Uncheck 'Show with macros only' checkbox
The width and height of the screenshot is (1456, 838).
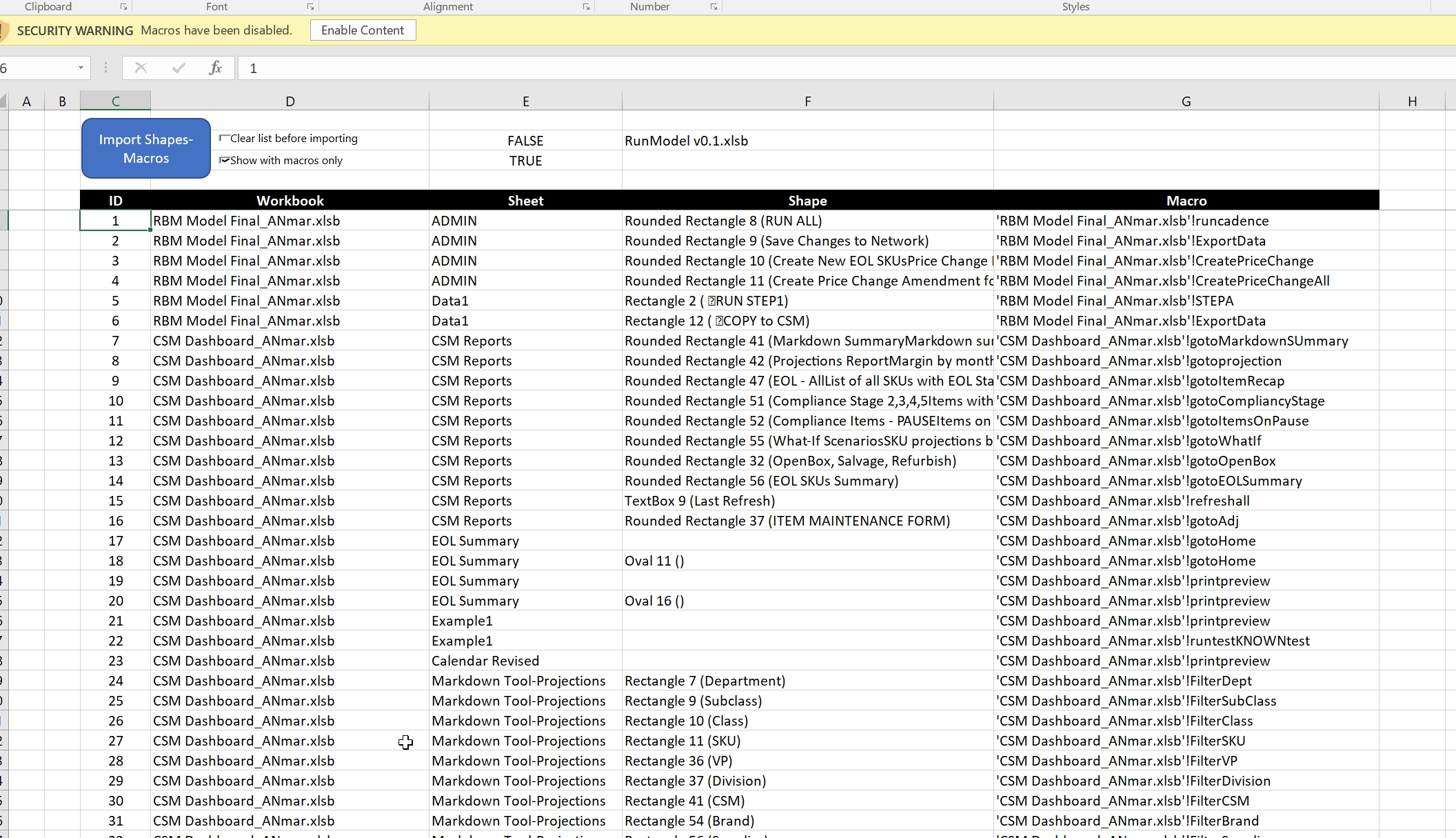[x=224, y=160]
